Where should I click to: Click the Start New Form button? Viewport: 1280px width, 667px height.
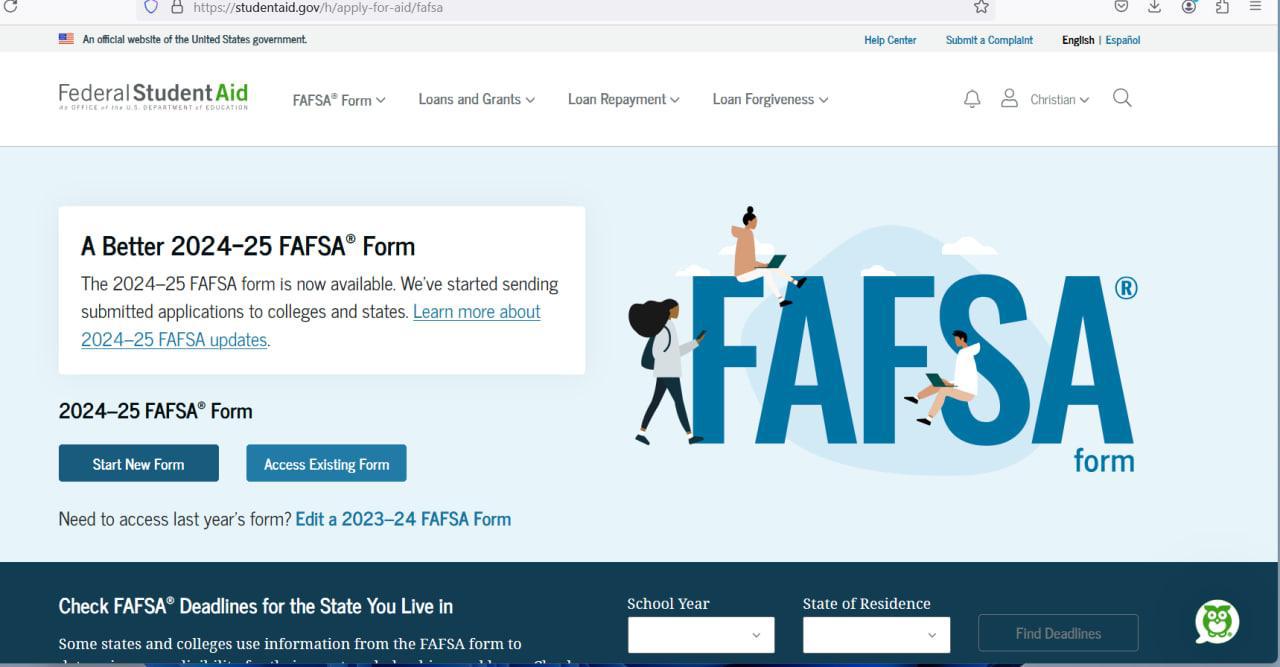[x=139, y=463]
